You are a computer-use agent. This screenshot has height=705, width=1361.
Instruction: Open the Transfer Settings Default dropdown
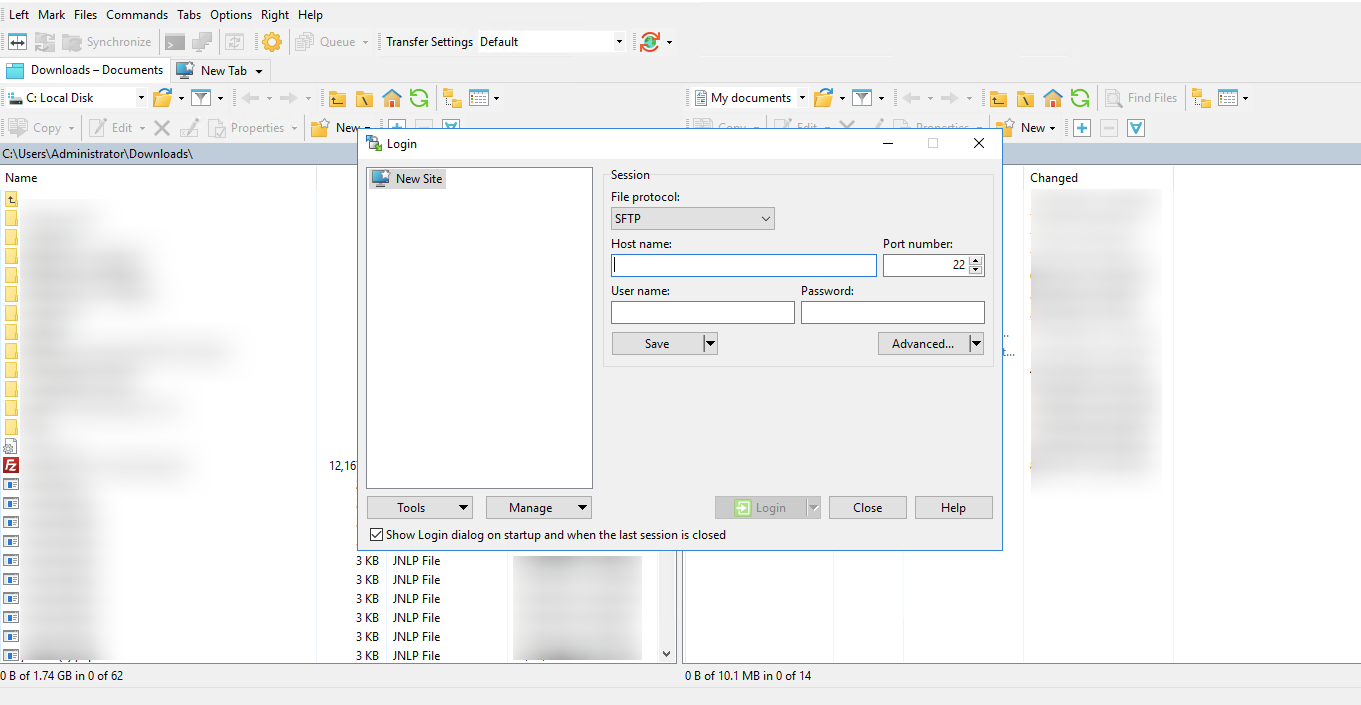[619, 42]
